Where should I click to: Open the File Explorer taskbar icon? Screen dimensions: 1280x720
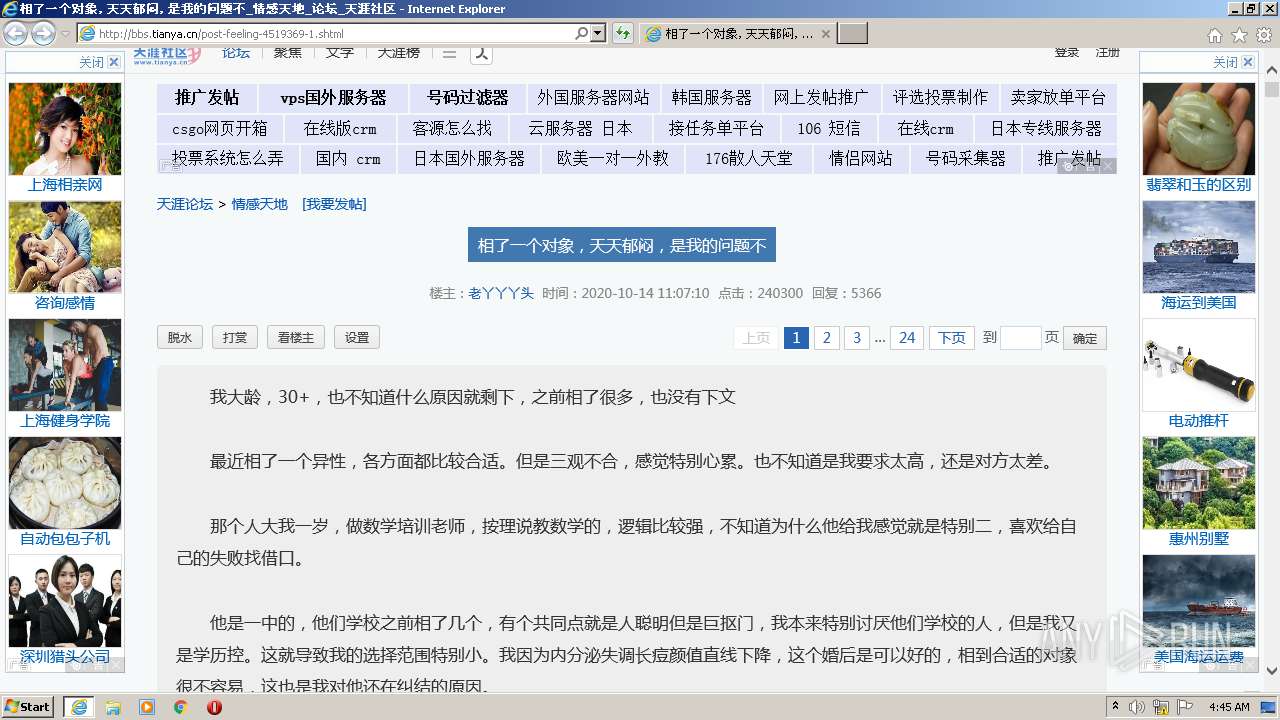click(x=113, y=707)
